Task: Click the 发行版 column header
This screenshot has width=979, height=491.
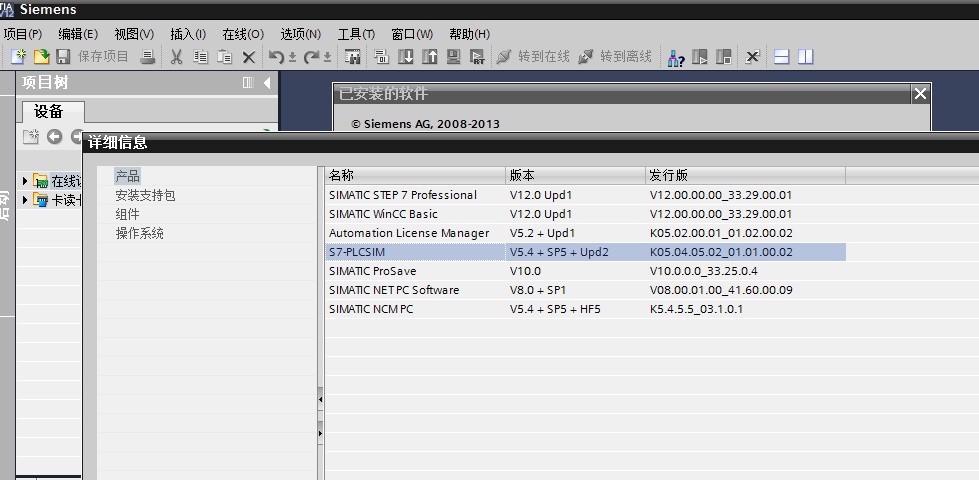Action: pos(745,175)
